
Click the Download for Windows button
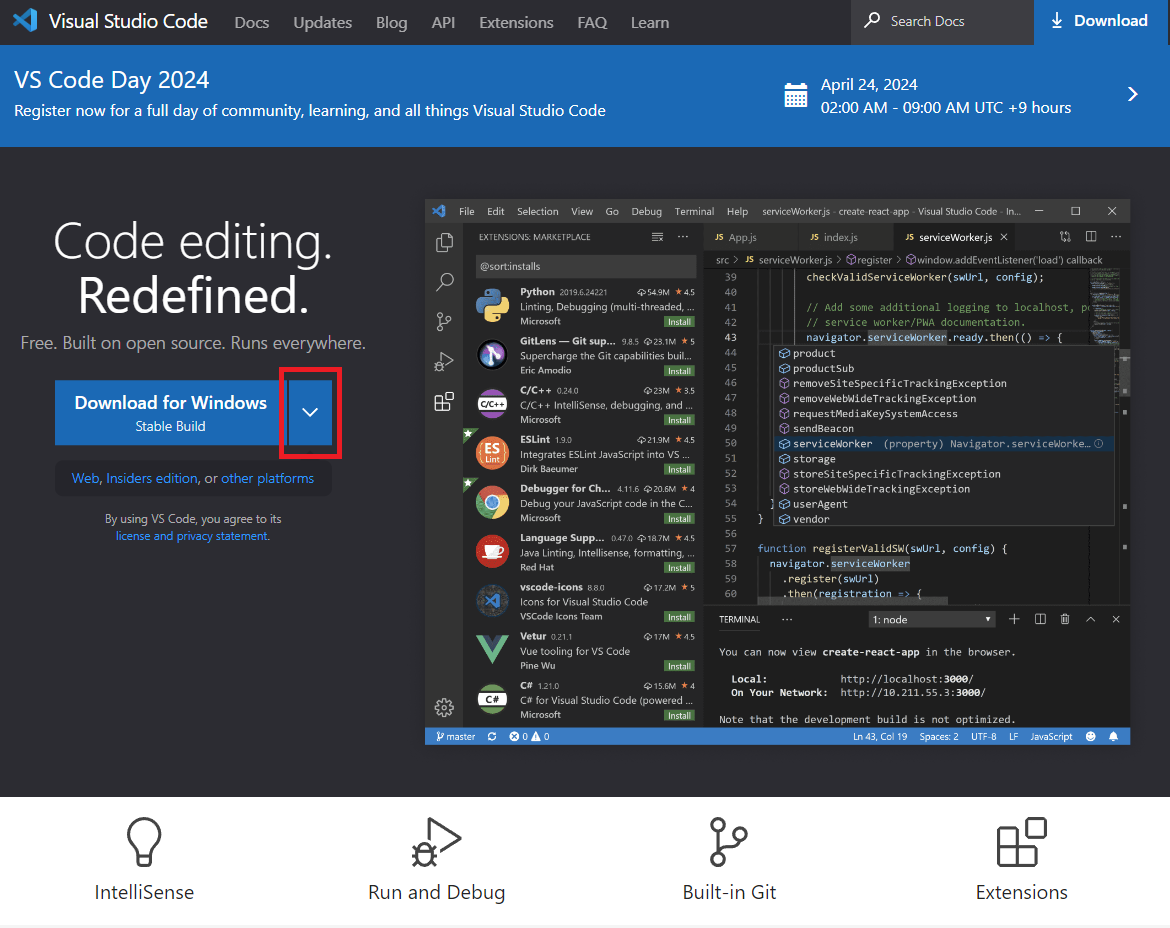coord(171,413)
